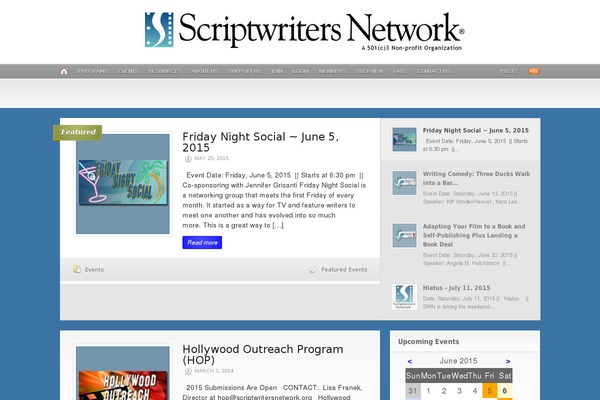Click the tag icon beside Featured Events
This screenshot has height=400, width=600.
(x=313, y=269)
